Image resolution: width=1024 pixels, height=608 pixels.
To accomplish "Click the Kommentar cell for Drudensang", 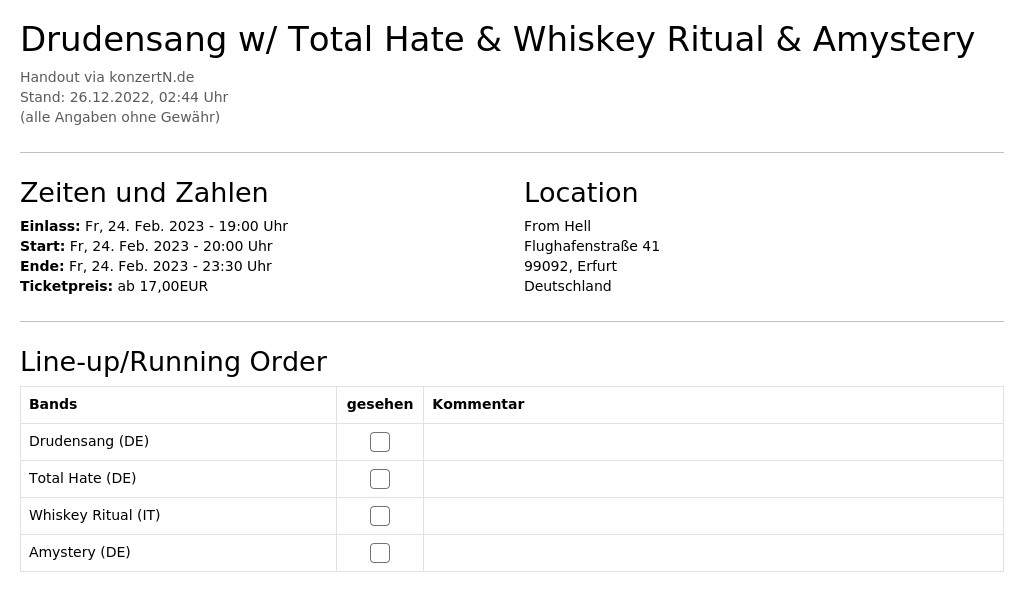I will point(713,442).
